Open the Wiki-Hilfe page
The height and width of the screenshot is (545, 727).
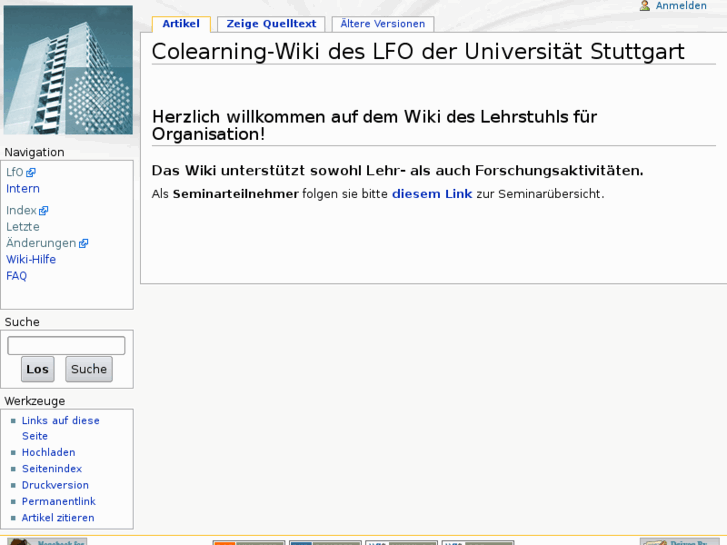click(31, 260)
